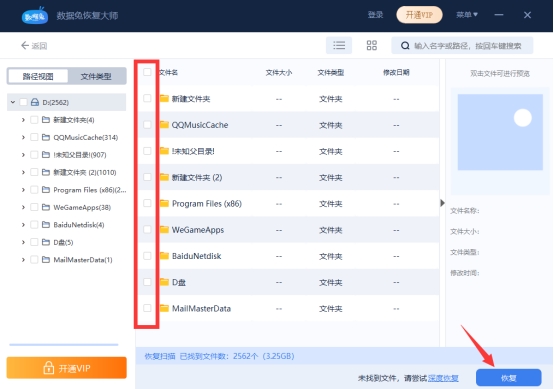554x389 pixels.
Task: Click folder icon of 新建文件夹 row in file list
Action: click(164, 98)
